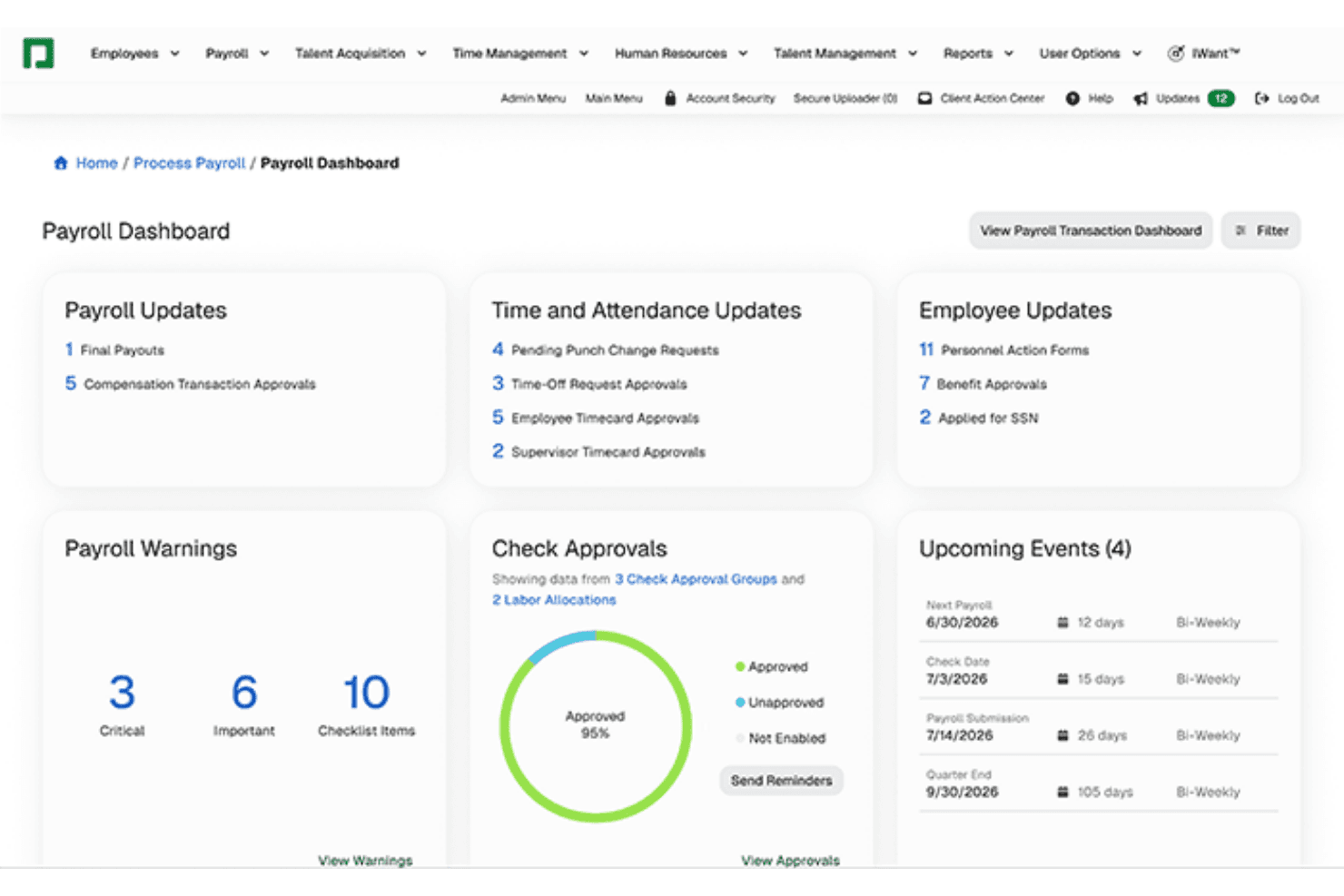This screenshot has width=1344, height=896.
Task: Expand the Reports menu chevron
Action: coord(1008,54)
